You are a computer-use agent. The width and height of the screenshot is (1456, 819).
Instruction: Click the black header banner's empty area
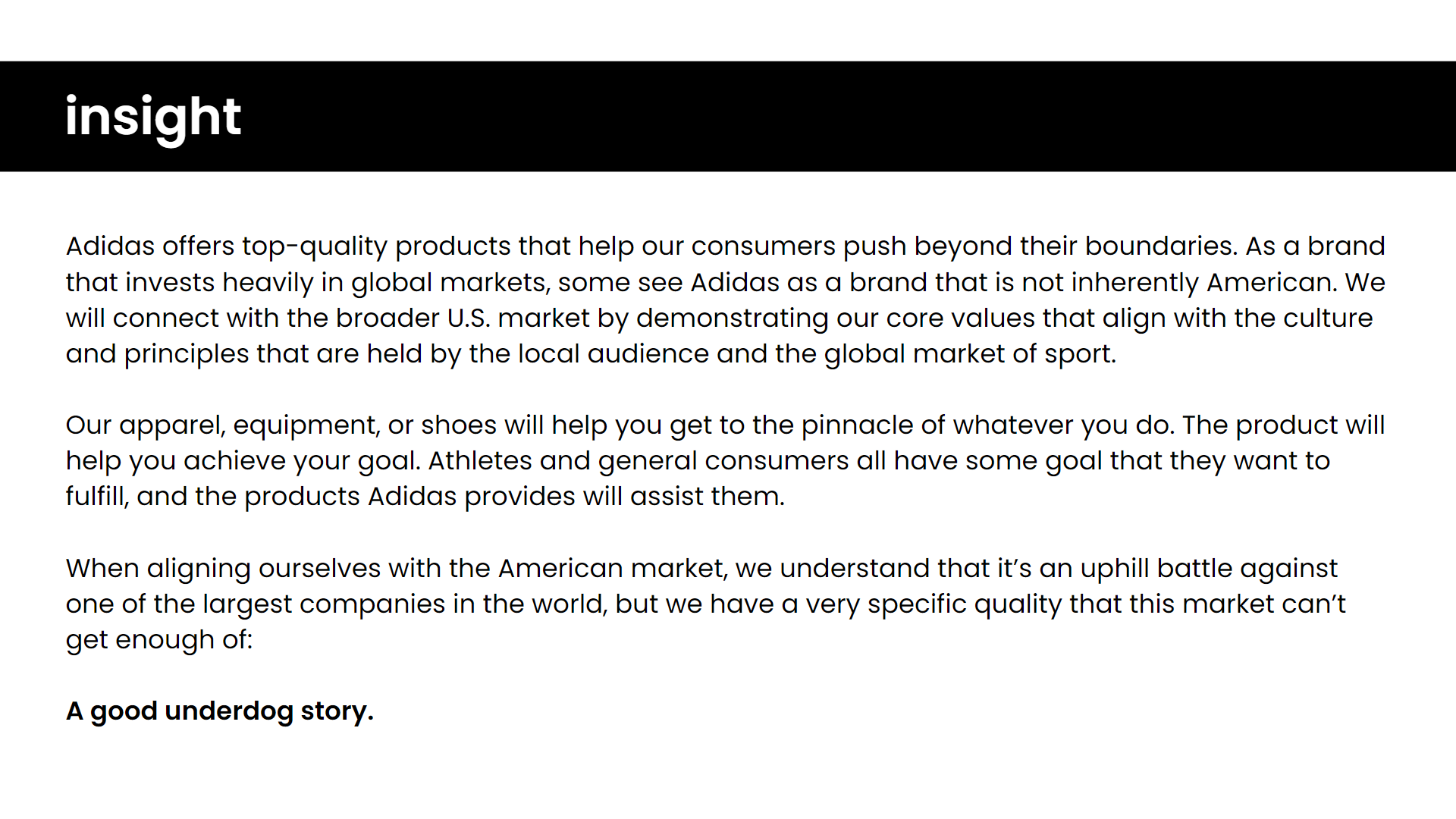click(834, 117)
